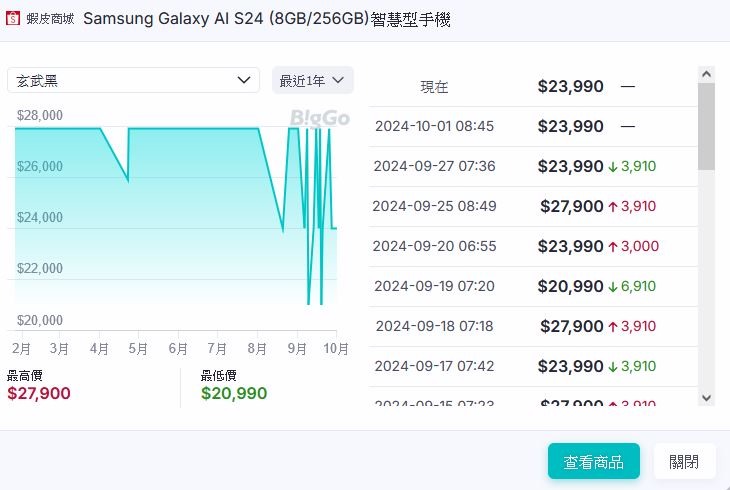Image resolution: width=730 pixels, height=490 pixels.
Task: Click the Shopee store logo icon
Action: tap(13, 19)
